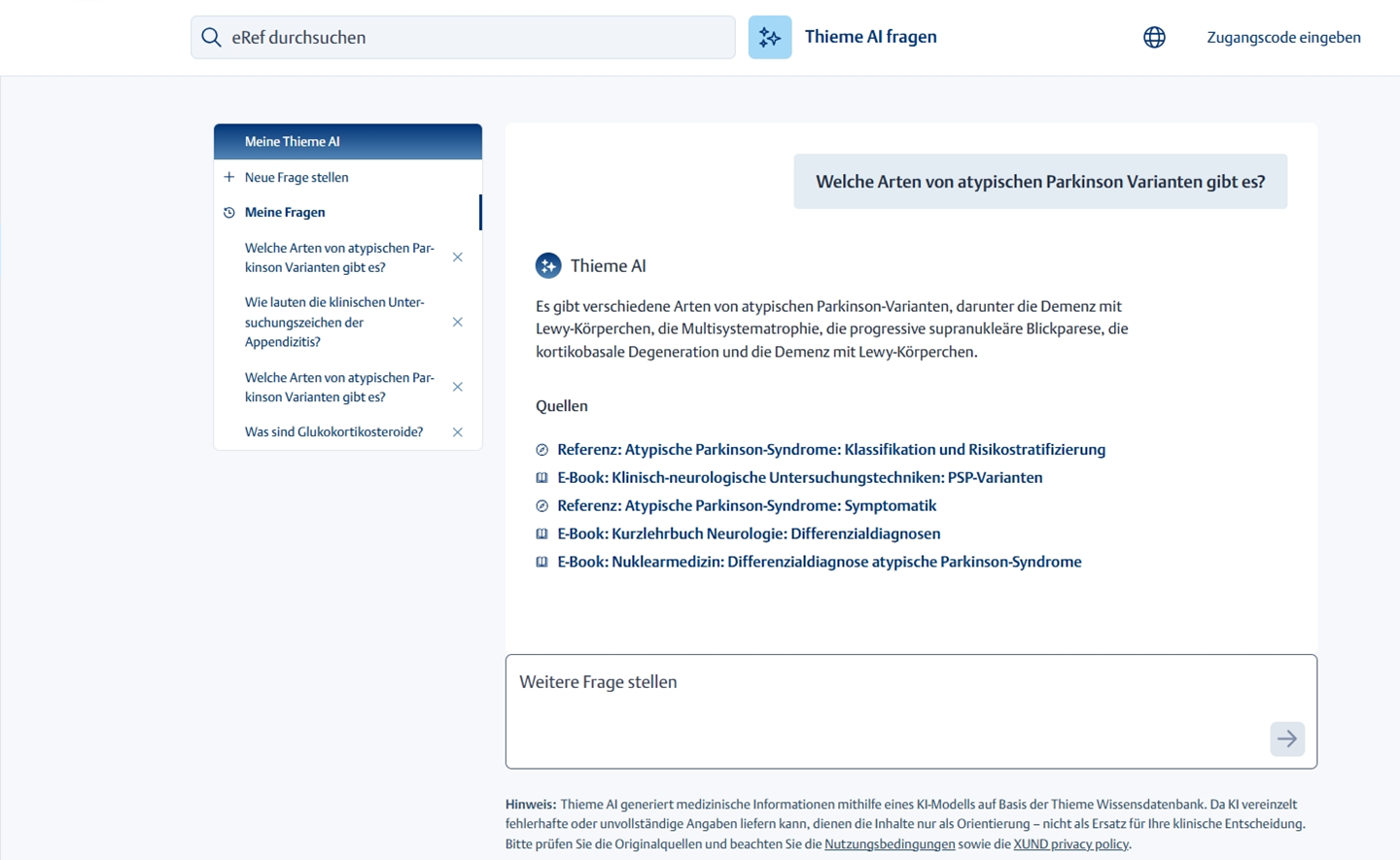Open the XUND privacy policy link

click(x=1071, y=843)
